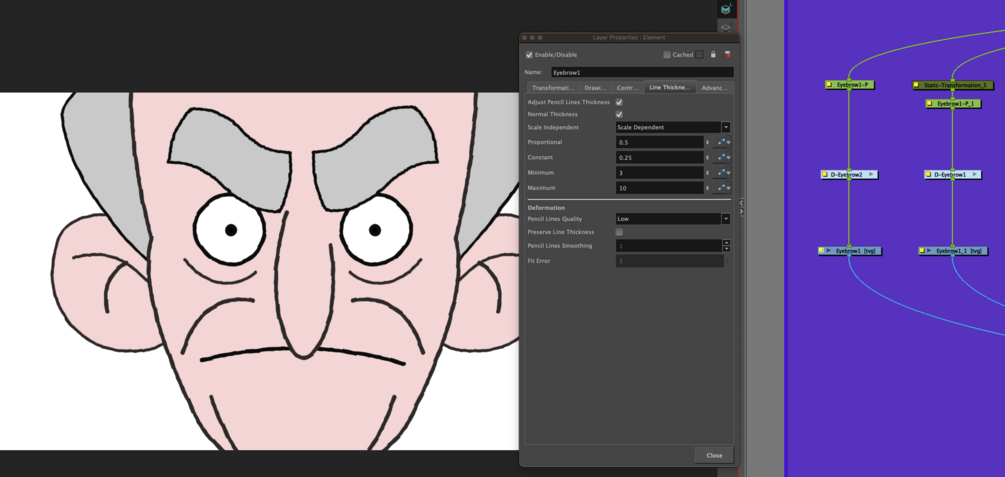
Task: Select the Eyebrow1-P_1 peg node
Action: pos(953,103)
